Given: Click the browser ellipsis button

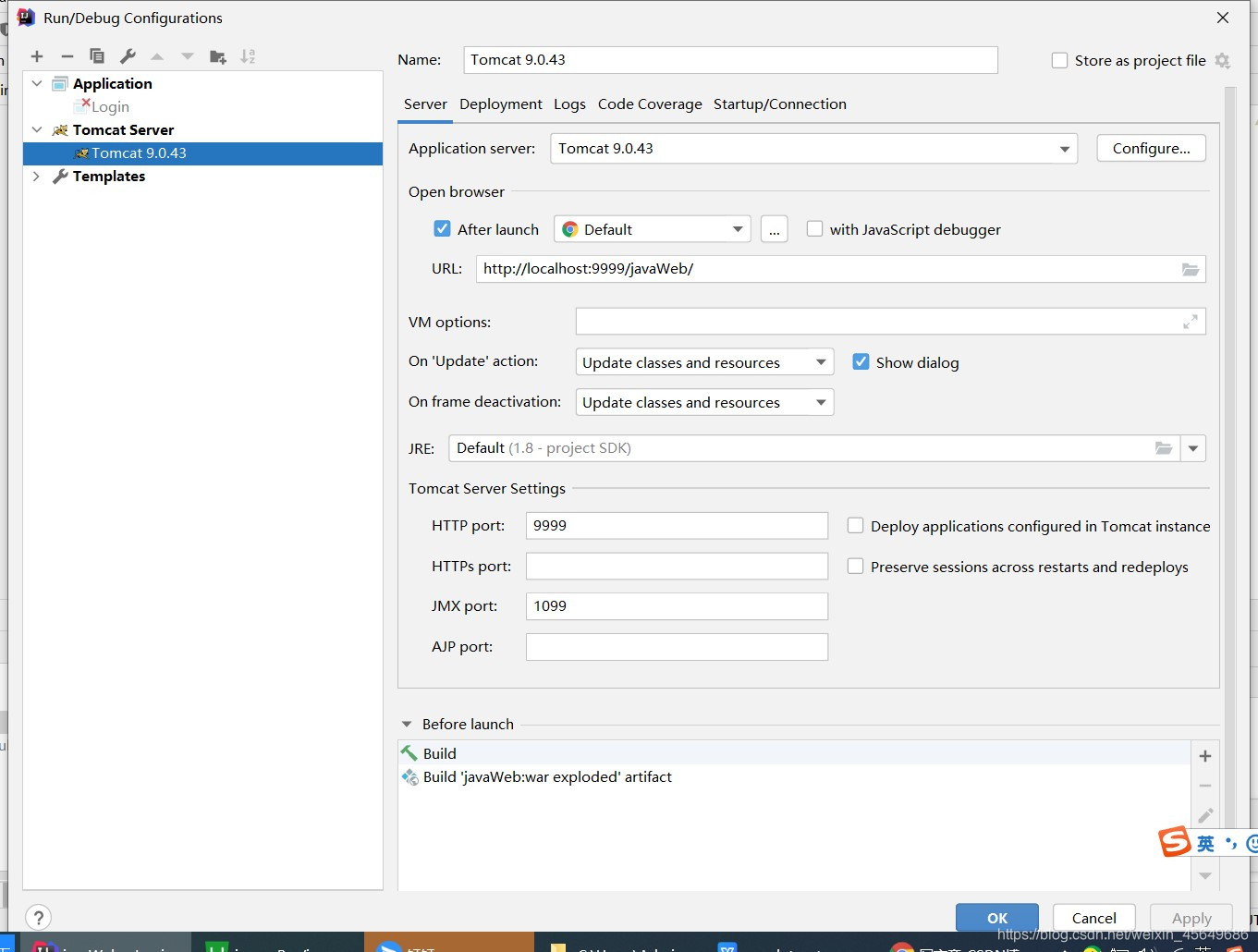Looking at the screenshot, I should (x=775, y=229).
